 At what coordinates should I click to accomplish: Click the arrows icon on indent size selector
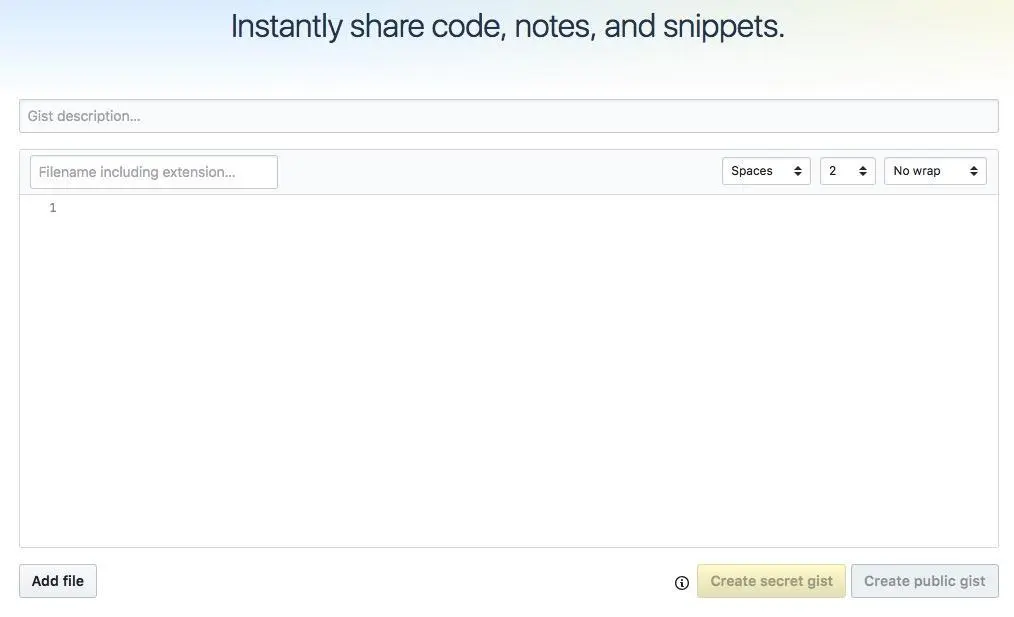(863, 171)
